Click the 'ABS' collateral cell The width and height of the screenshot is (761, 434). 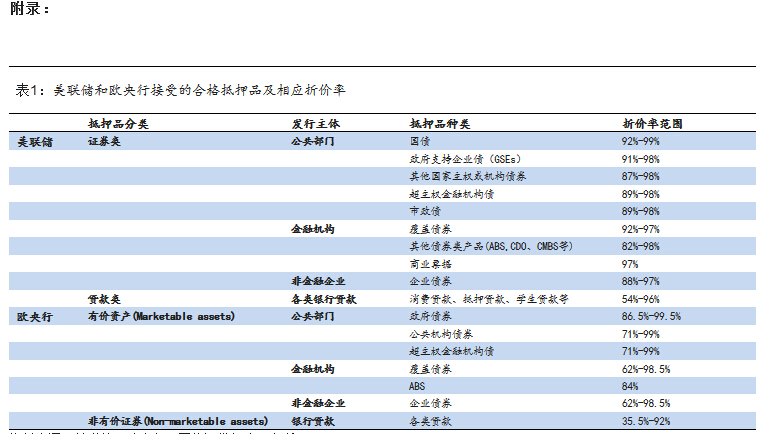417,386
